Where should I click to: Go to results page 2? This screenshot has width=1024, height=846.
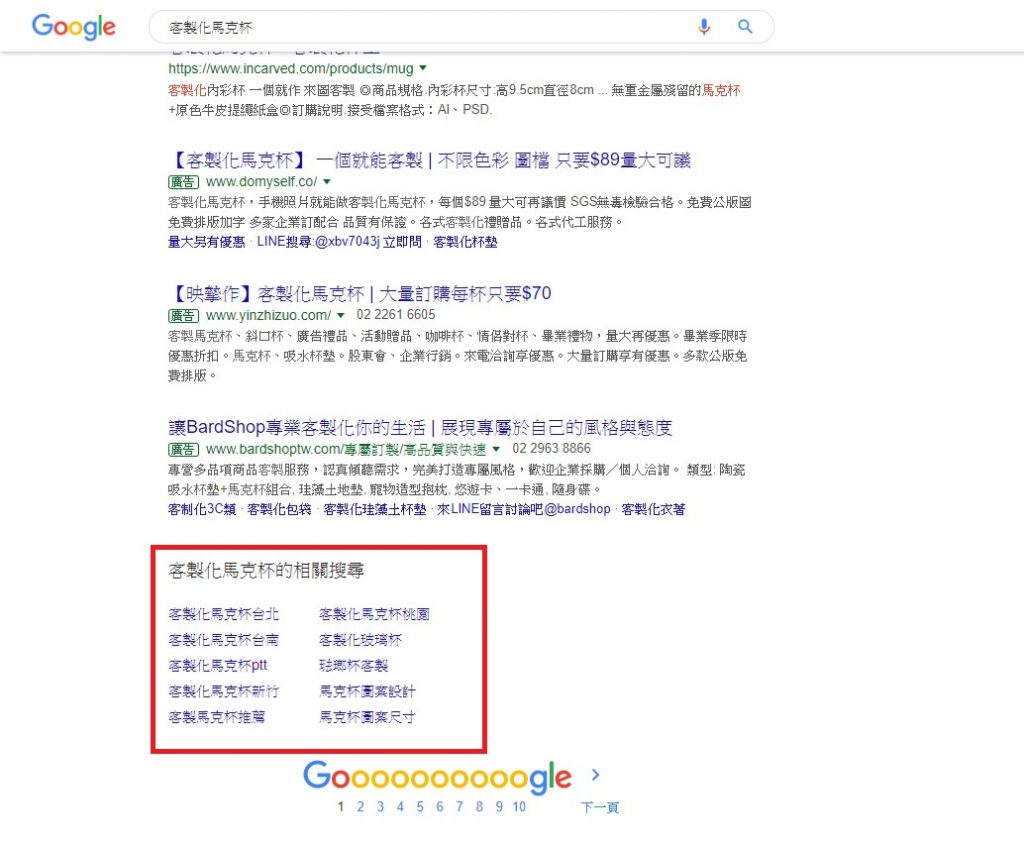pyautogui.click(x=360, y=807)
